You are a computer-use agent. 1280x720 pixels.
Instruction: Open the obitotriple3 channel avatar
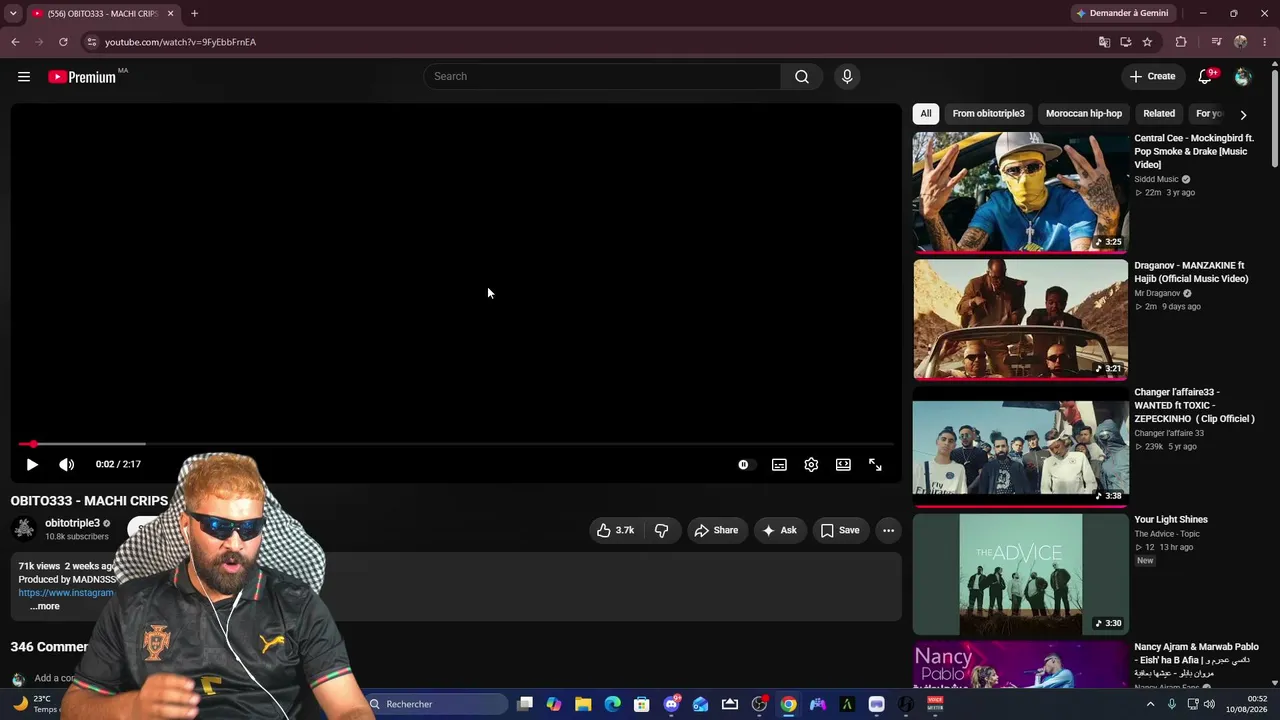pos(24,529)
